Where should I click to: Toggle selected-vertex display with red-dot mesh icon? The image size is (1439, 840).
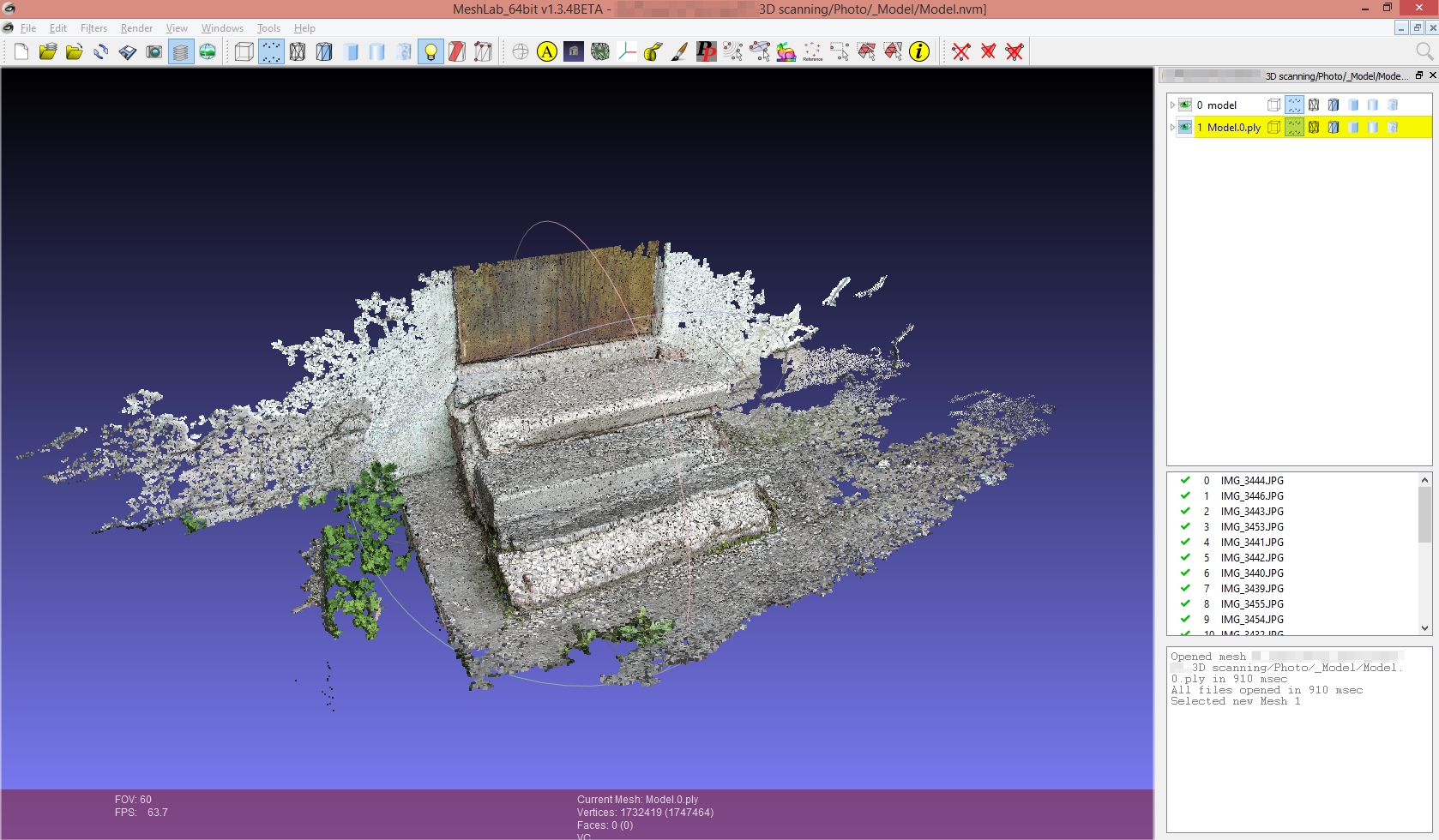coord(484,52)
